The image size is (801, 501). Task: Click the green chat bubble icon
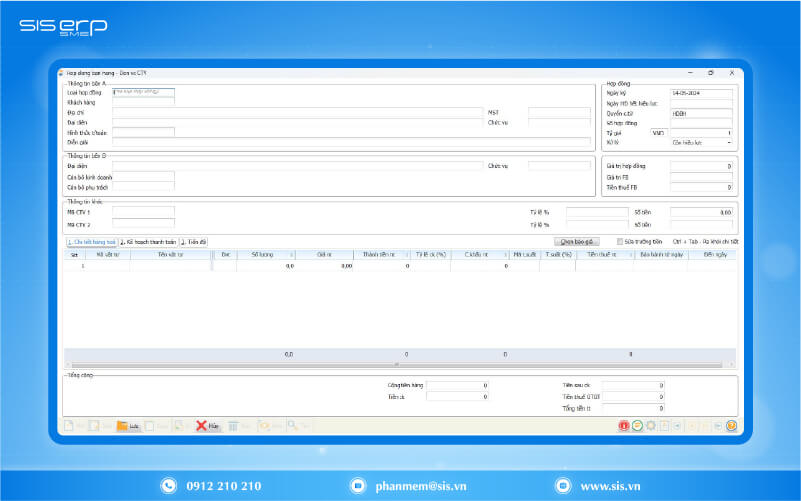(x=638, y=425)
